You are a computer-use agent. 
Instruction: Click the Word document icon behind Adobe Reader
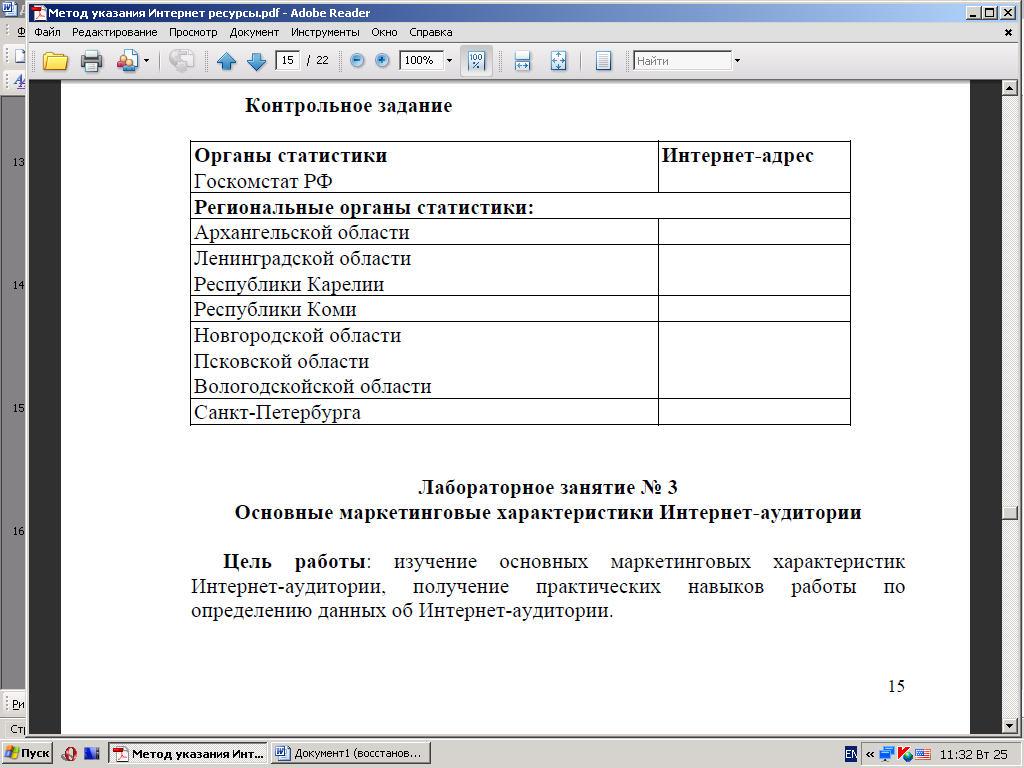pyautogui.click(x=10, y=9)
